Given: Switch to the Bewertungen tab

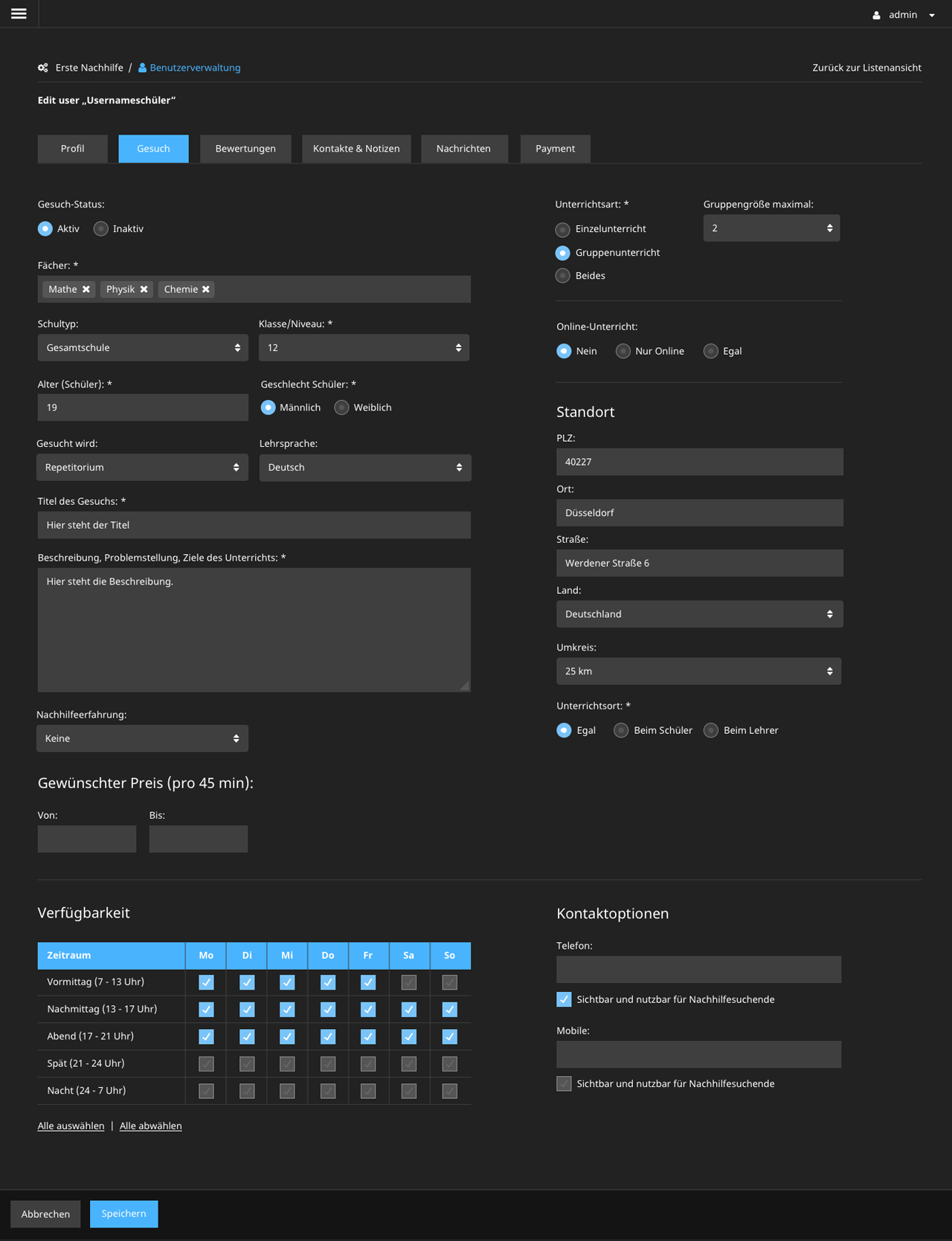Looking at the screenshot, I should click(x=245, y=149).
